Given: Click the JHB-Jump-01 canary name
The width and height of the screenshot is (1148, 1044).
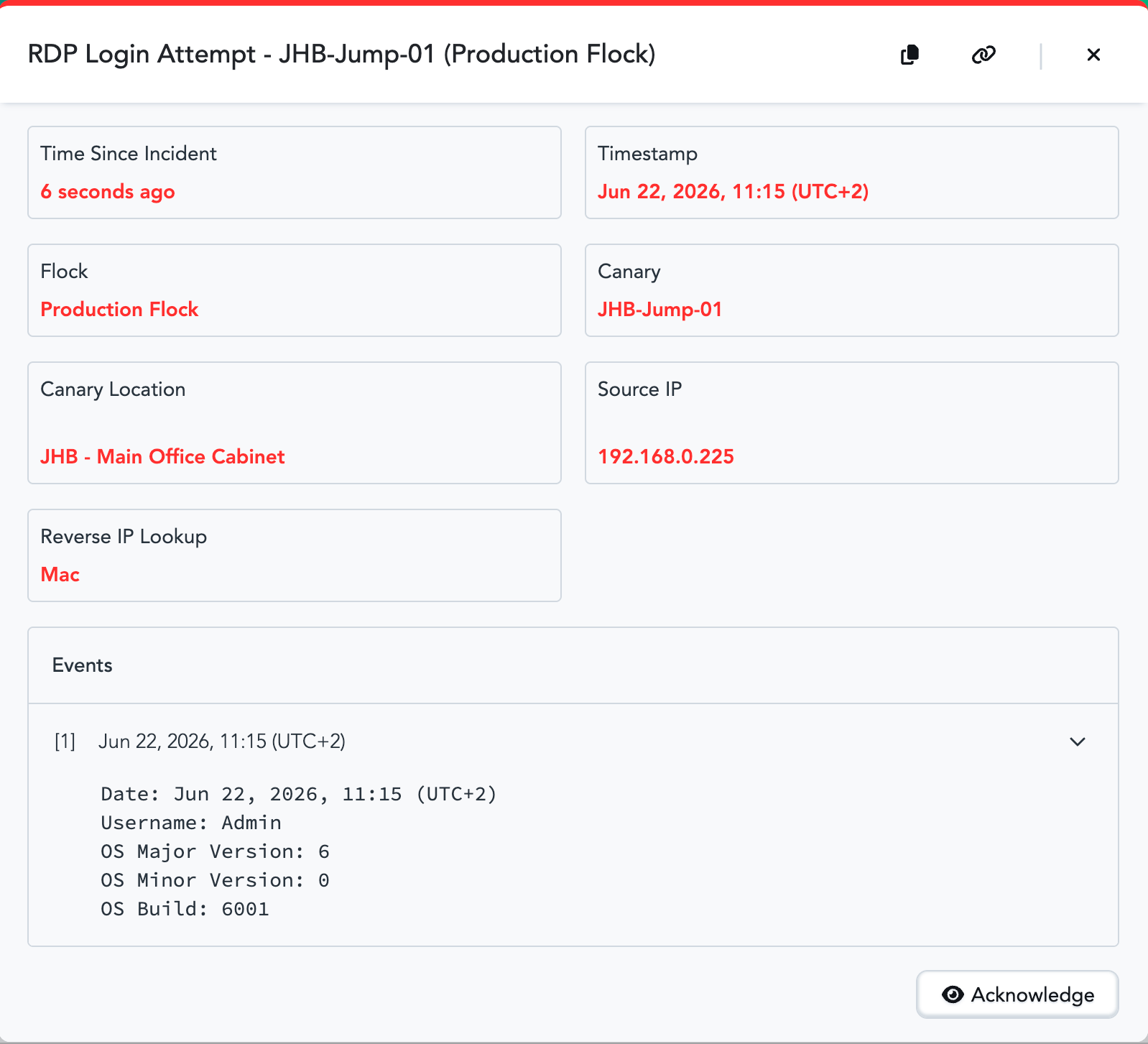Looking at the screenshot, I should click(659, 309).
